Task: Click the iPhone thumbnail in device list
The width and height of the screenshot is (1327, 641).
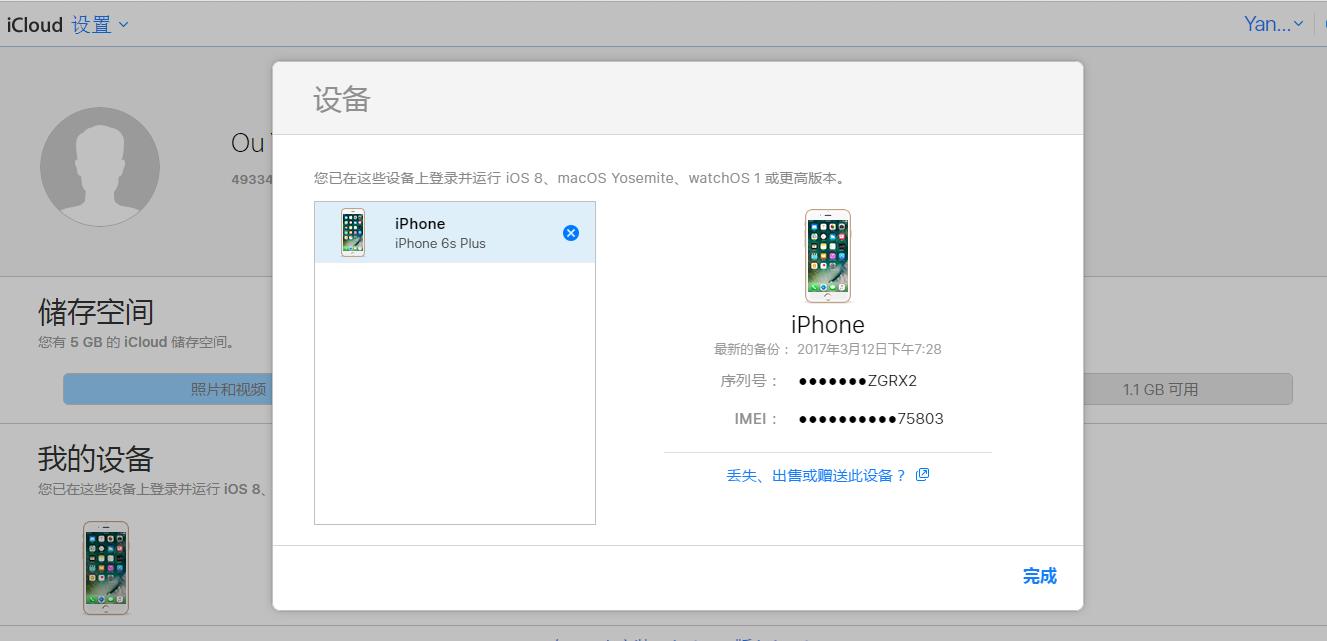Action: (x=352, y=233)
